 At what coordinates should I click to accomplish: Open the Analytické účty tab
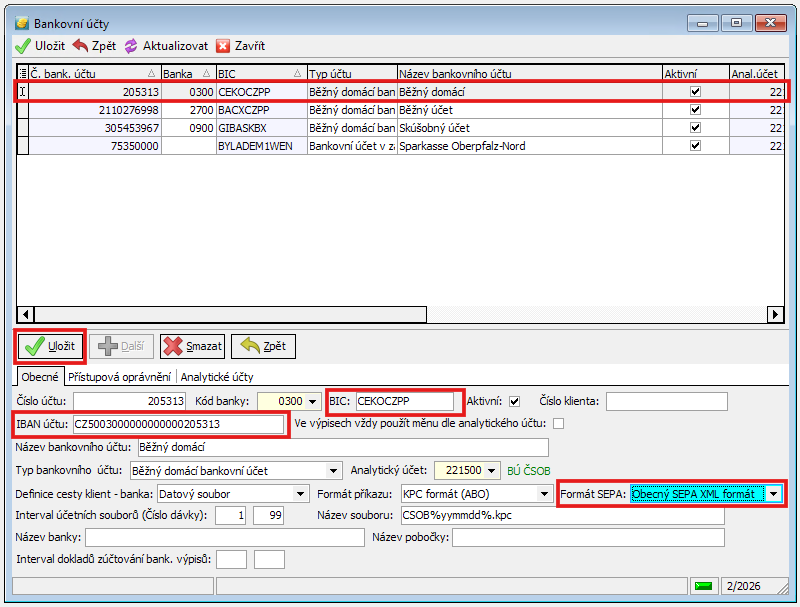(x=217, y=377)
